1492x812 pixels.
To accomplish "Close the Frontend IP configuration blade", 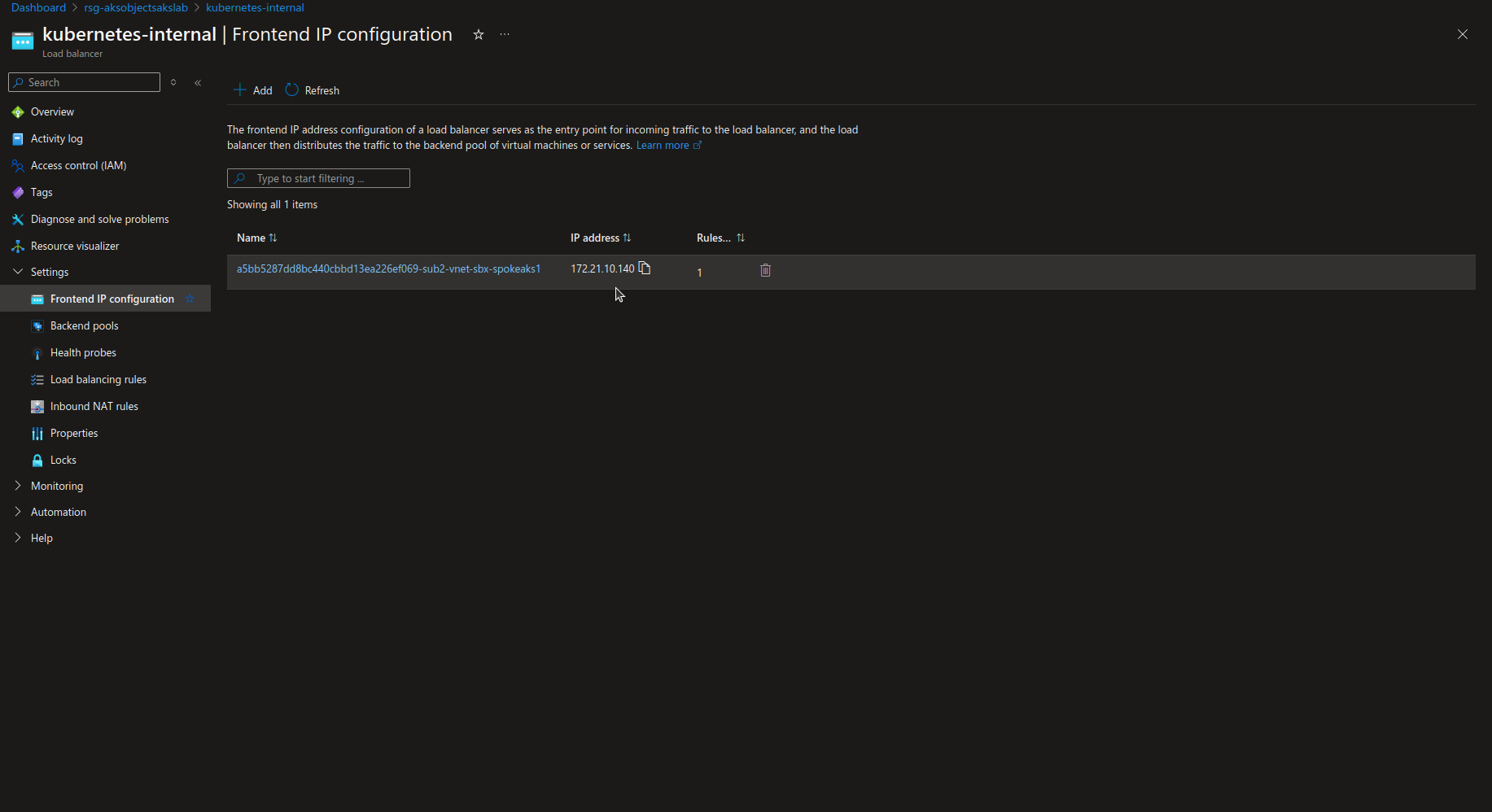I will pos(1463,34).
